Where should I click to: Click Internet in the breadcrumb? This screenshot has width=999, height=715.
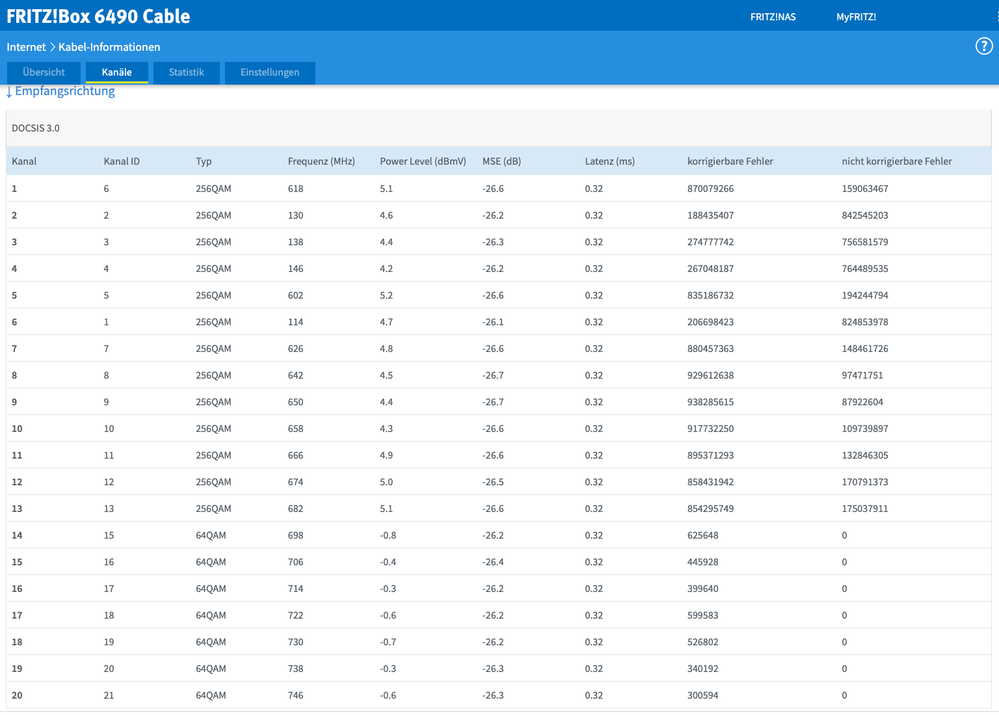tap(26, 47)
